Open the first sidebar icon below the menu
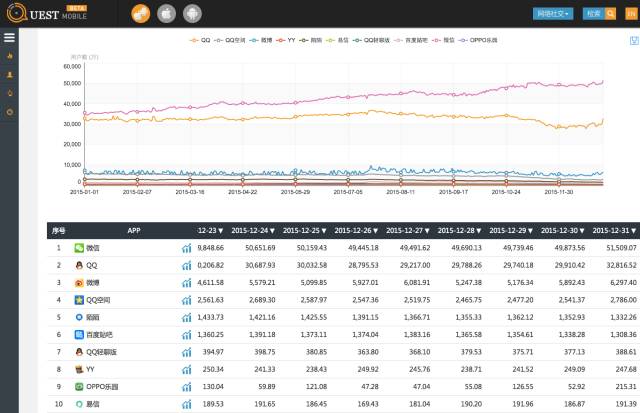The width and height of the screenshot is (640, 413). (x=10, y=56)
